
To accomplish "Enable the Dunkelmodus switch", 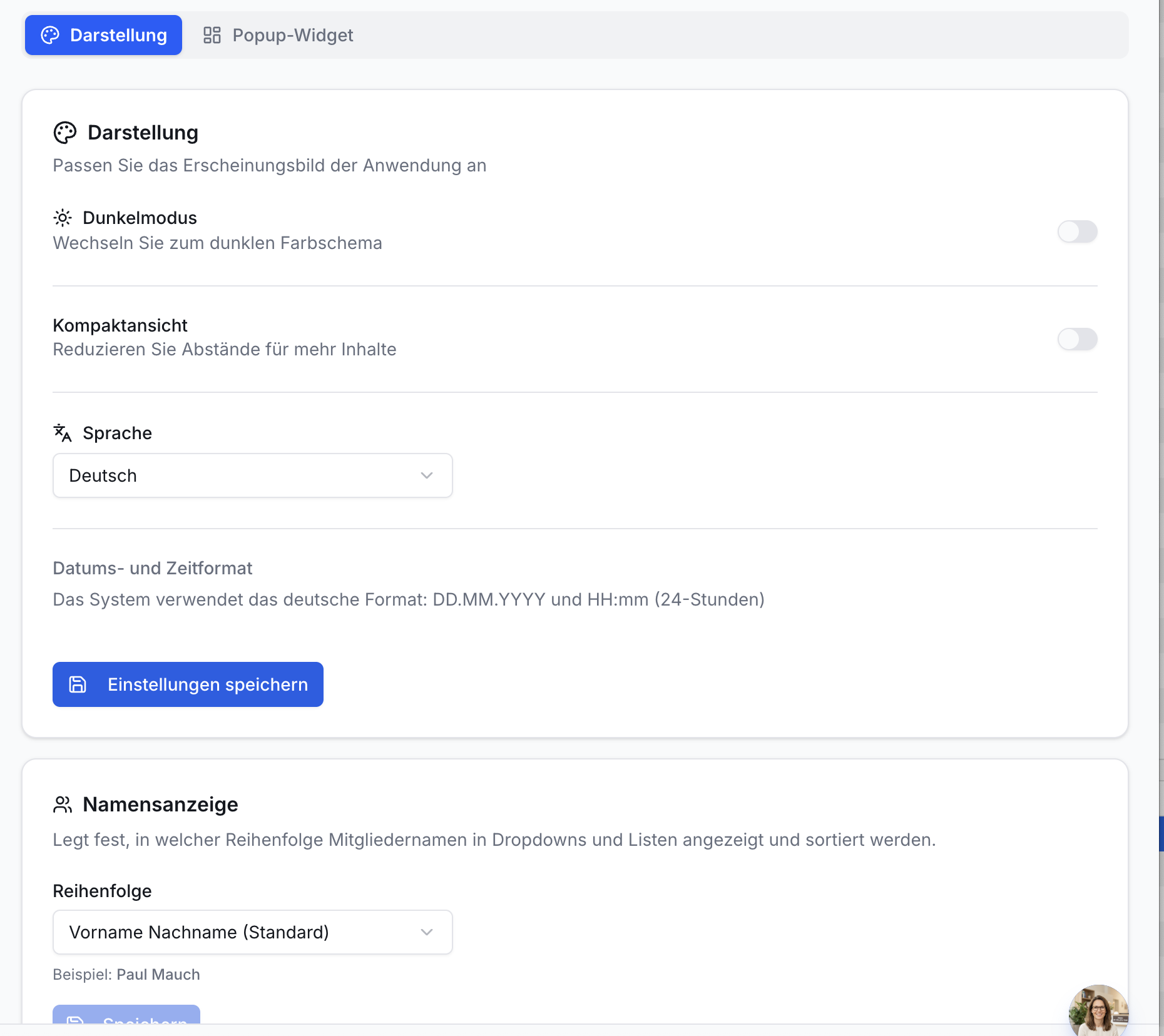I will tap(1077, 231).
